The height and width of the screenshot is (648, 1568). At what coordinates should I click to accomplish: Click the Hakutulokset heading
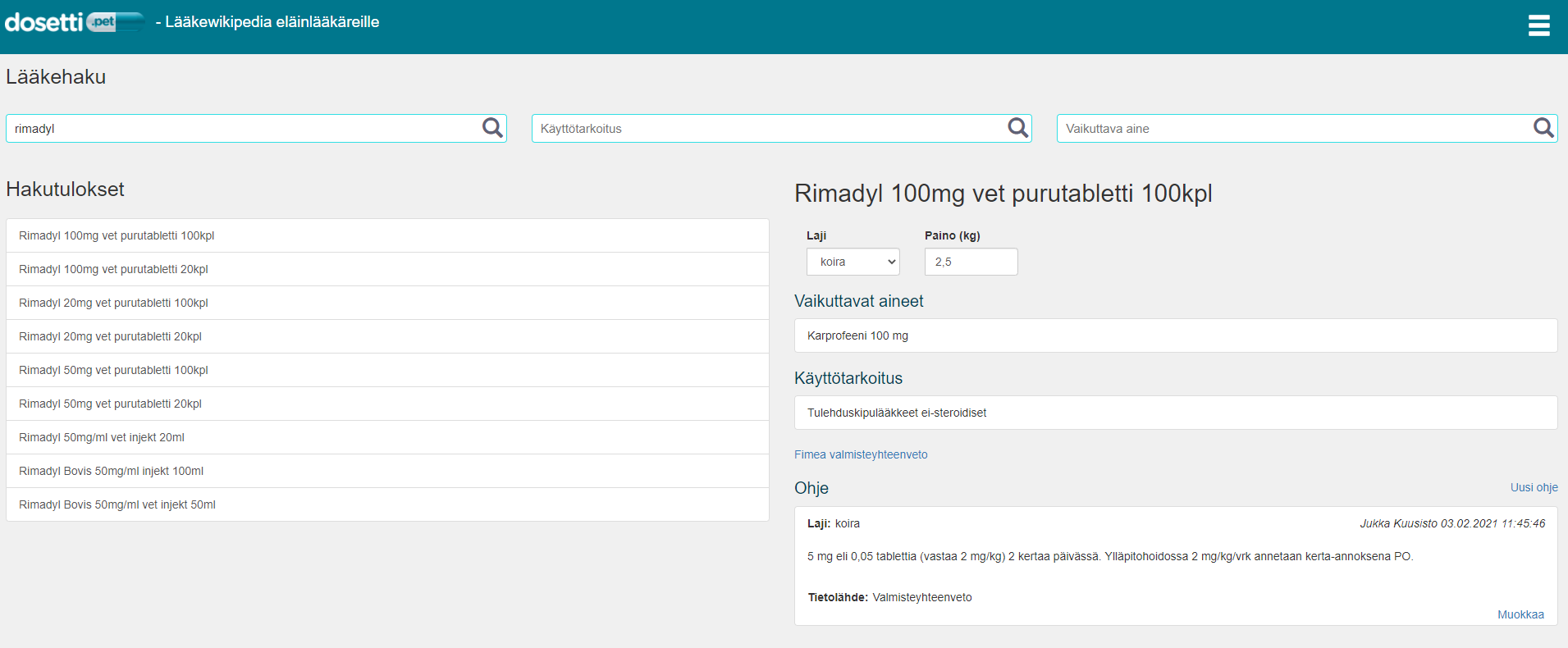pyautogui.click(x=65, y=189)
